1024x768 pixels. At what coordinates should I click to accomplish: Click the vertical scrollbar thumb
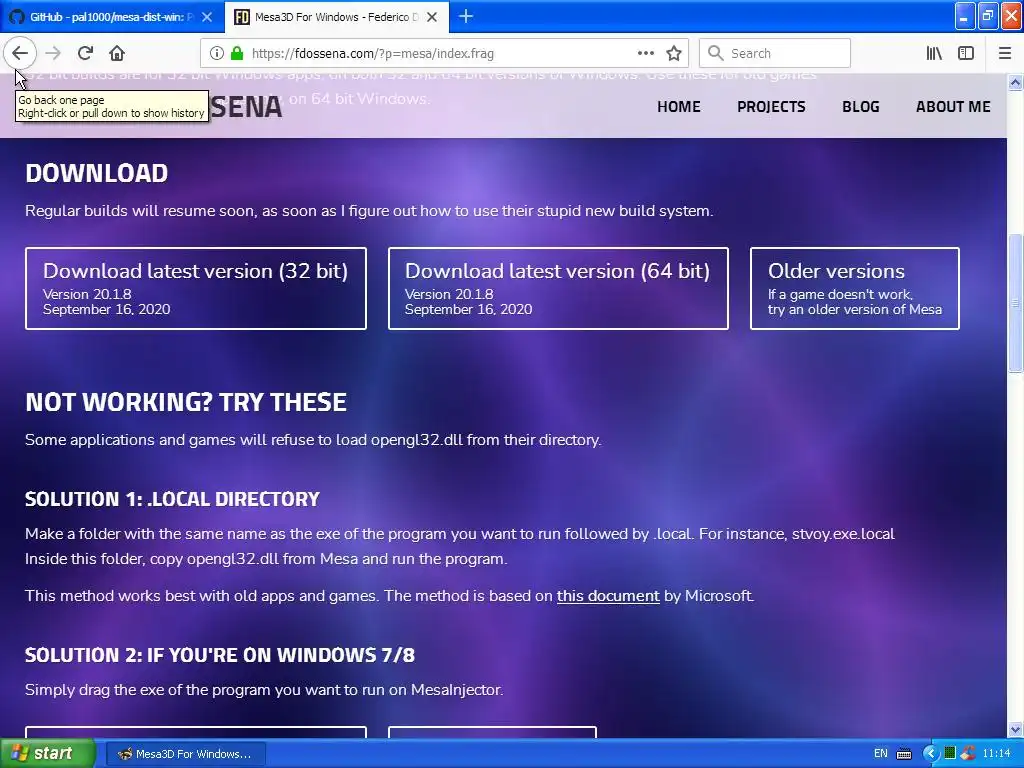[1015, 303]
